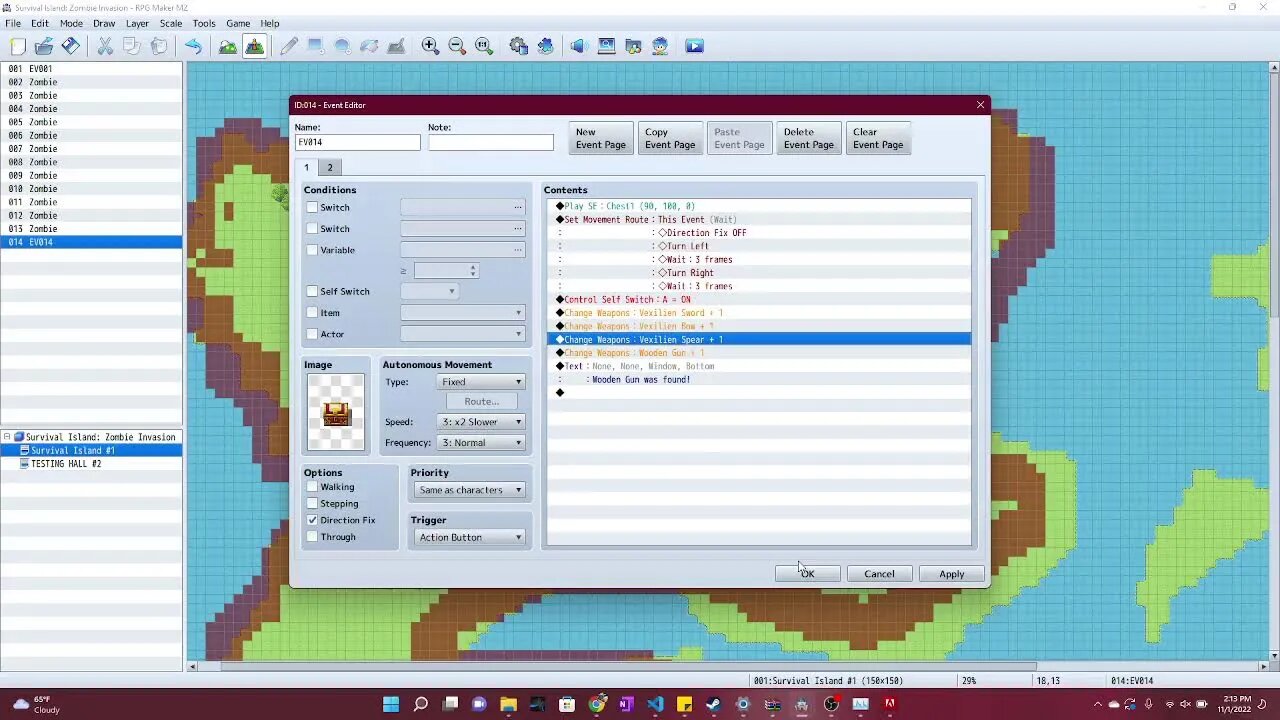Open the Resource Manager icon
1280x720 pixels.
(x=633, y=46)
